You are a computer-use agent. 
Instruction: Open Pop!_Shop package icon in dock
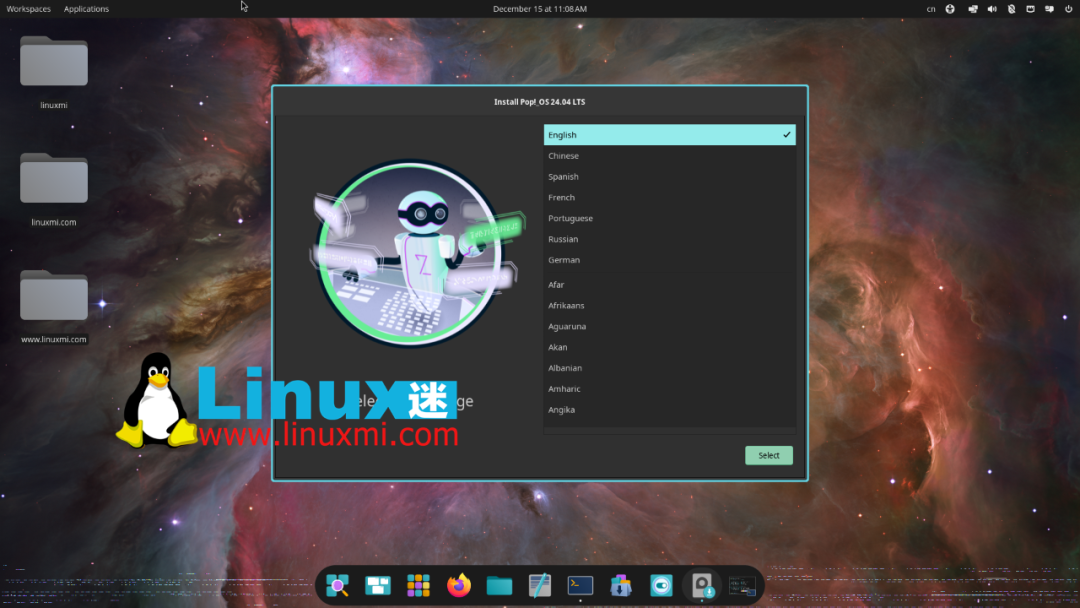pyautogui.click(x=621, y=585)
